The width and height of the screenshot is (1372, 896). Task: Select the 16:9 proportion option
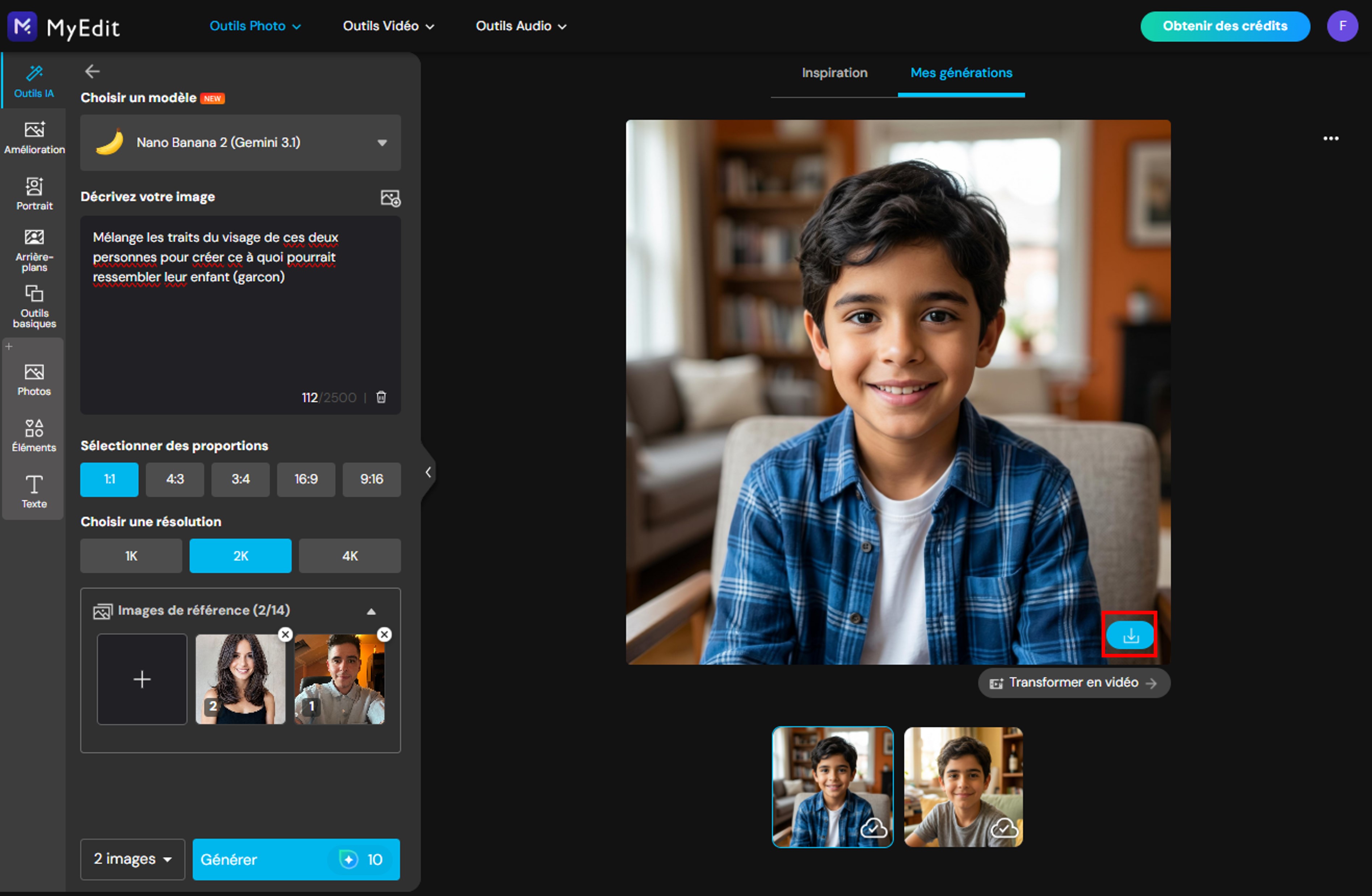click(x=306, y=479)
